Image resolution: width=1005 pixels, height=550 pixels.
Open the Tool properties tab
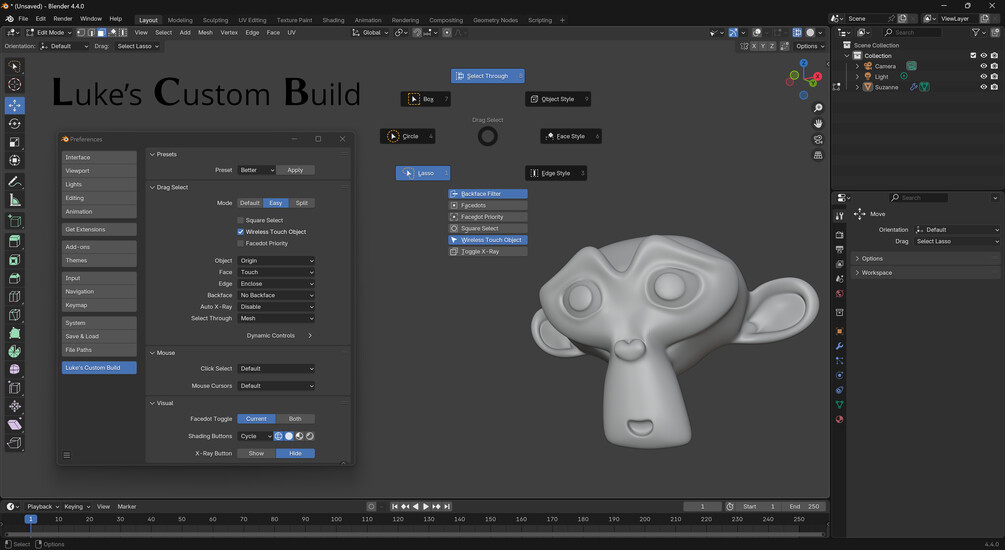pyautogui.click(x=840, y=217)
